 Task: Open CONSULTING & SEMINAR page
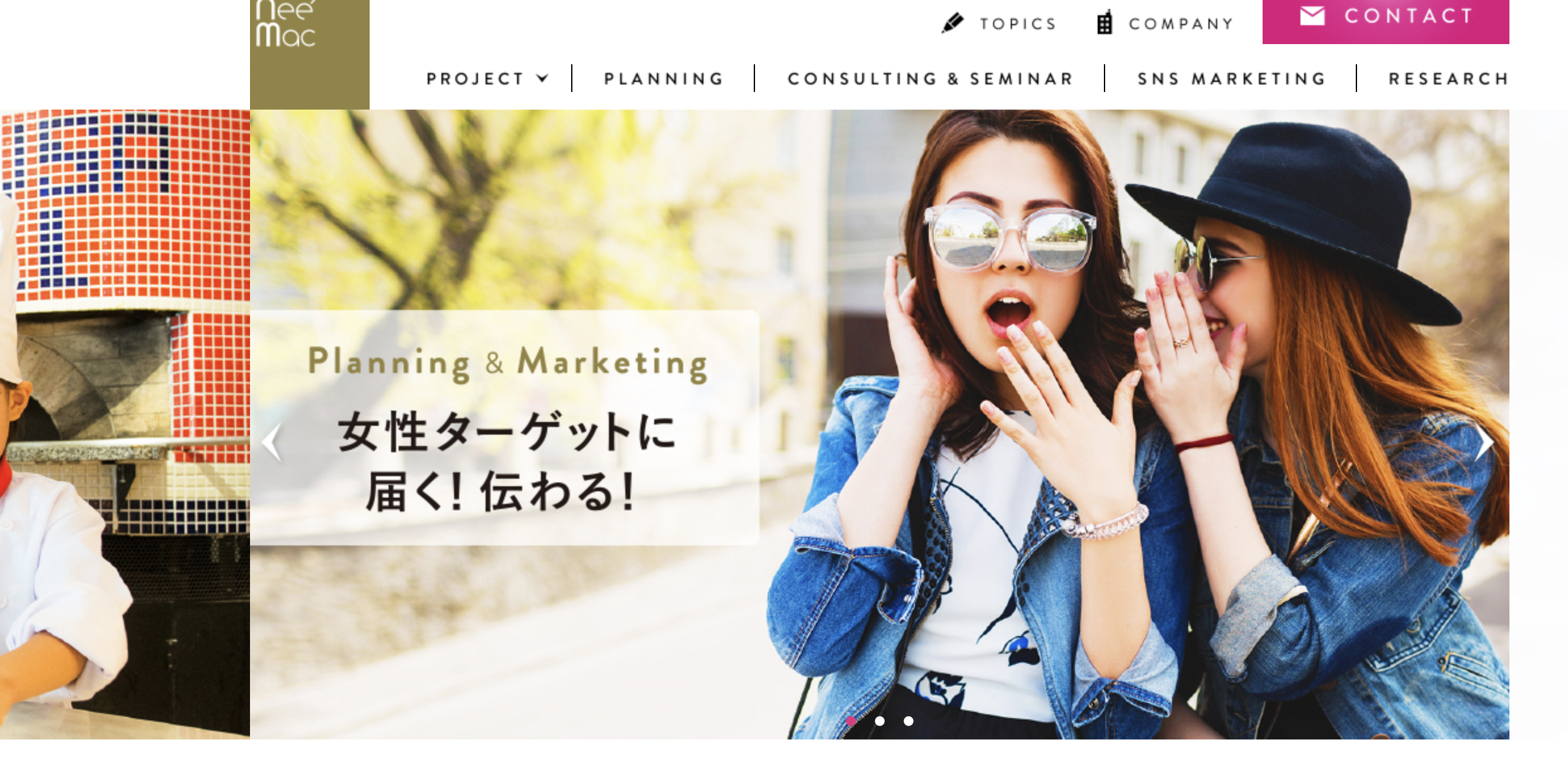(930, 79)
